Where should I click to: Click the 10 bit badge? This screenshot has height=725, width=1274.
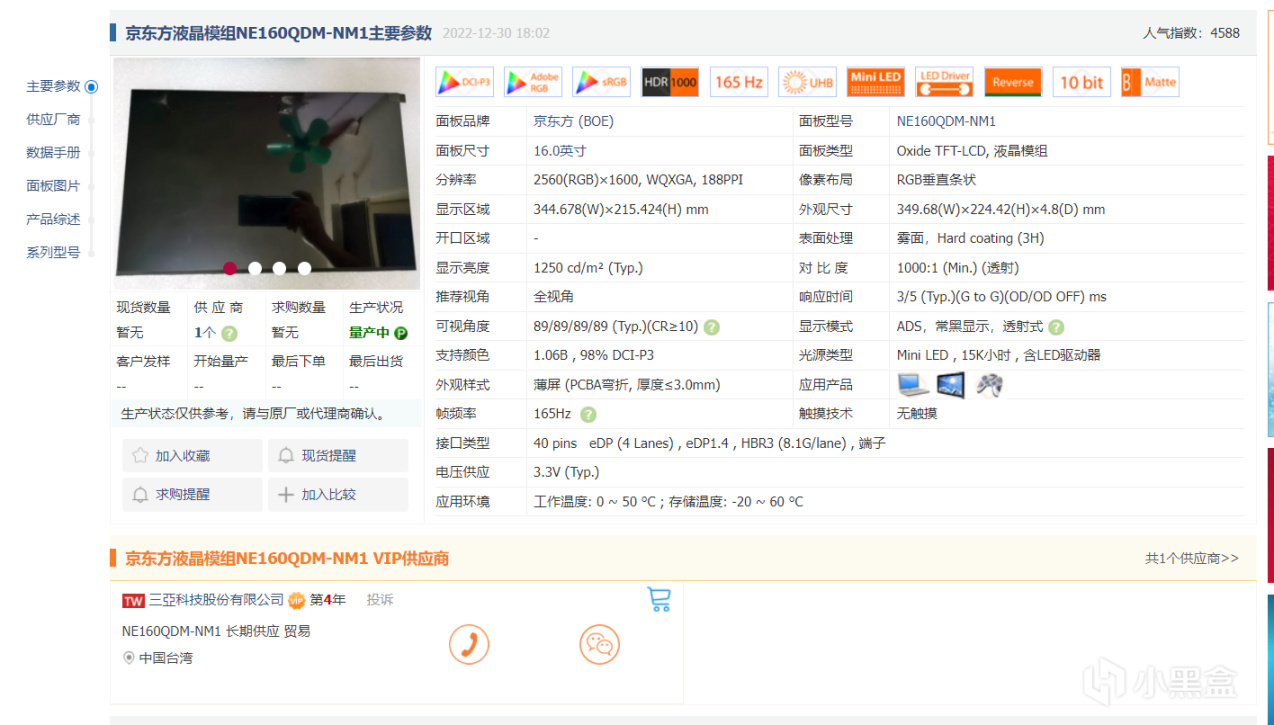(1082, 82)
